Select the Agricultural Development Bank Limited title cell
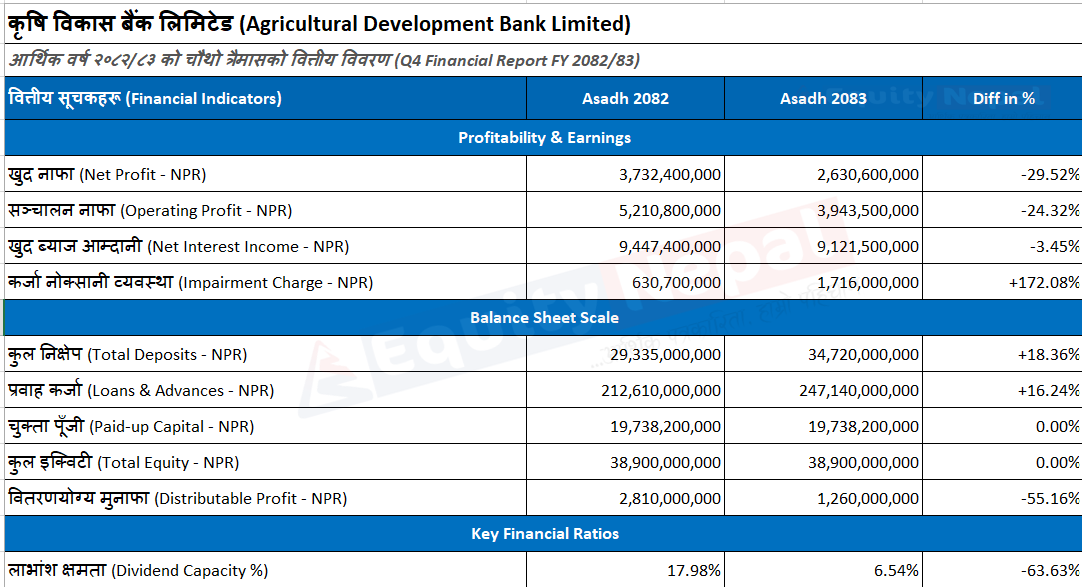 click(542, 24)
